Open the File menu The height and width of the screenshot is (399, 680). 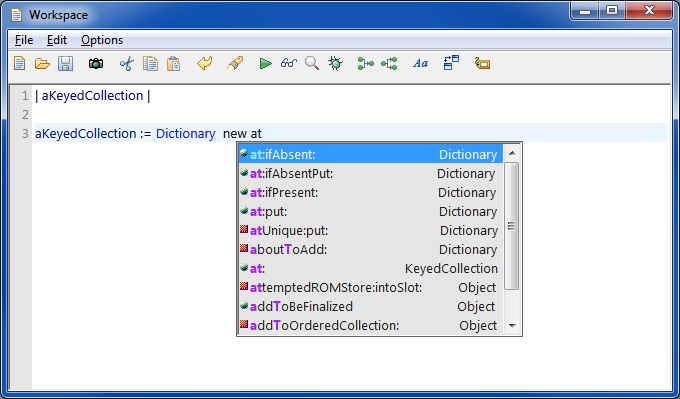click(24, 40)
